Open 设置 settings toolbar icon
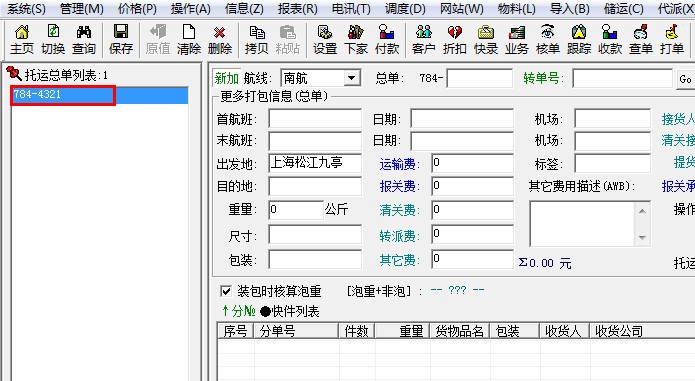The height and width of the screenshot is (381, 695). coord(325,39)
